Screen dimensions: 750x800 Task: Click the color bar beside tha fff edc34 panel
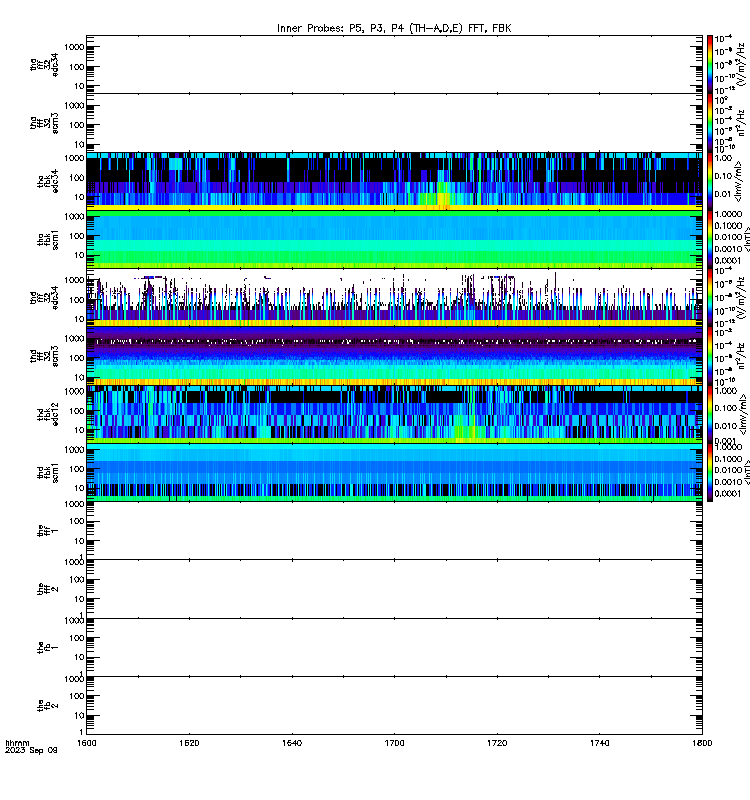(x=710, y=64)
